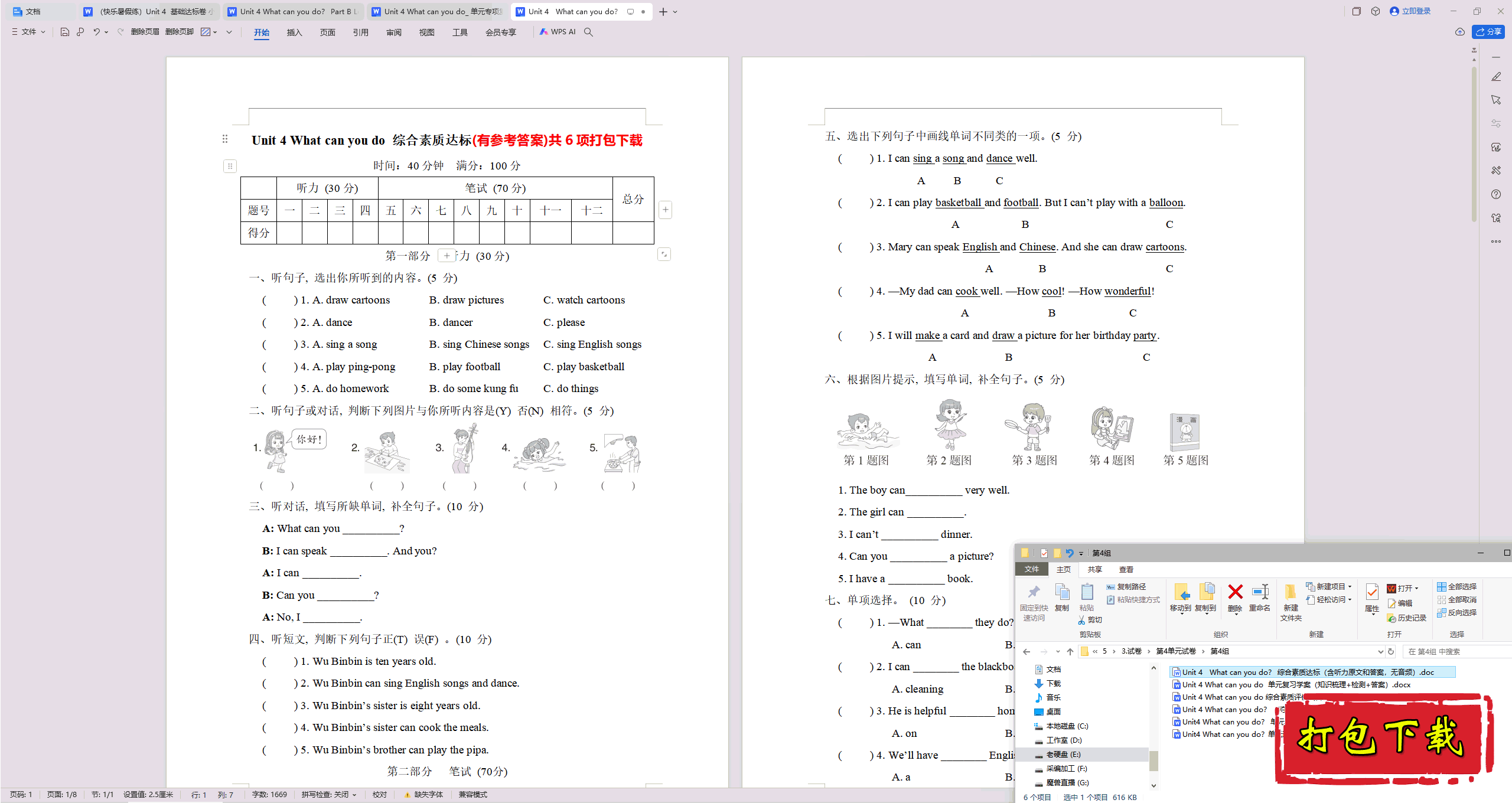The image size is (1512, 803).
Task: Click the shading pattern icon in quick toolbar
Action: click(x=206, y=32)
